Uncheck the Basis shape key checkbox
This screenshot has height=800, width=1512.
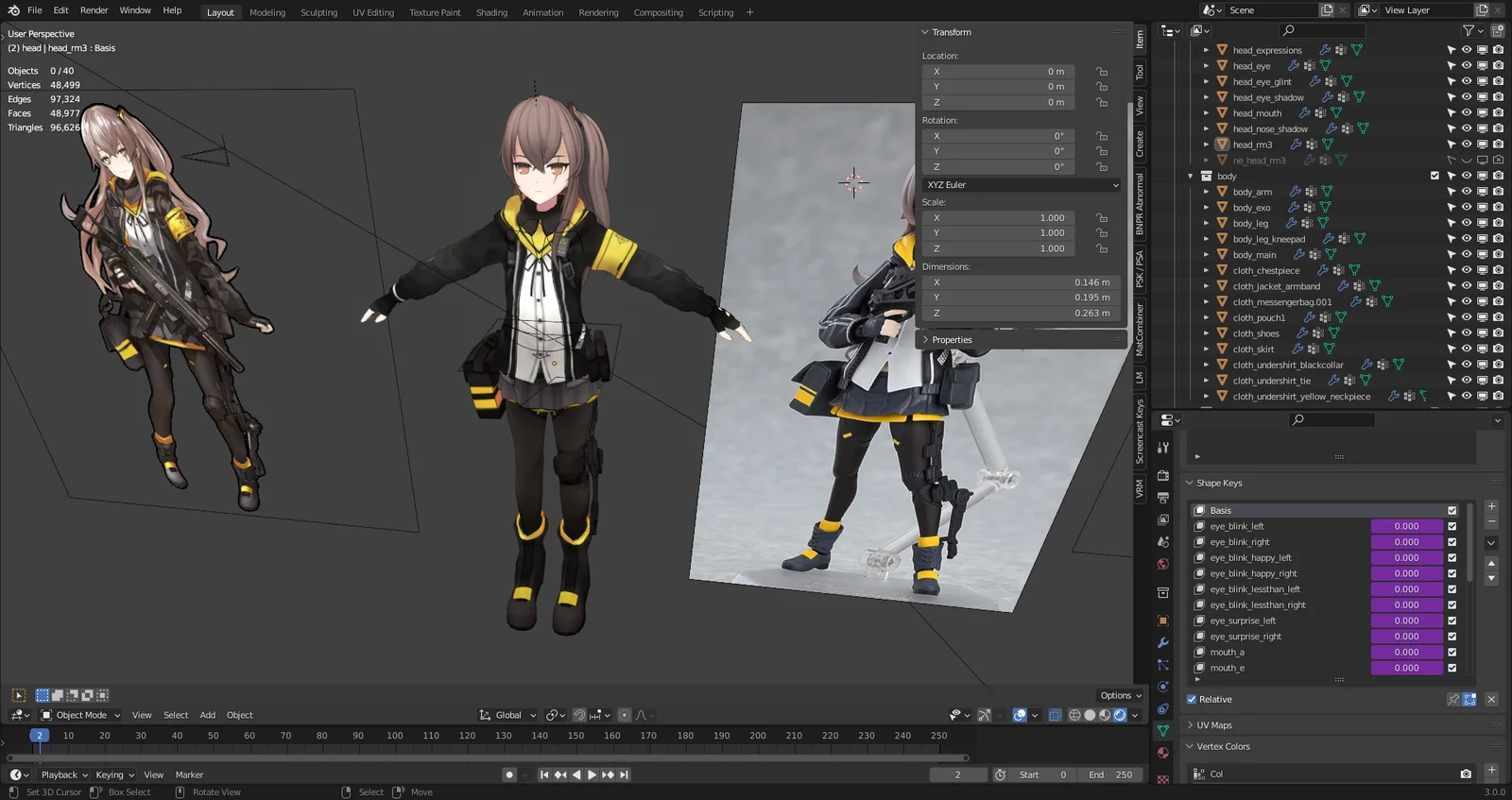[x=1452, y=511]
